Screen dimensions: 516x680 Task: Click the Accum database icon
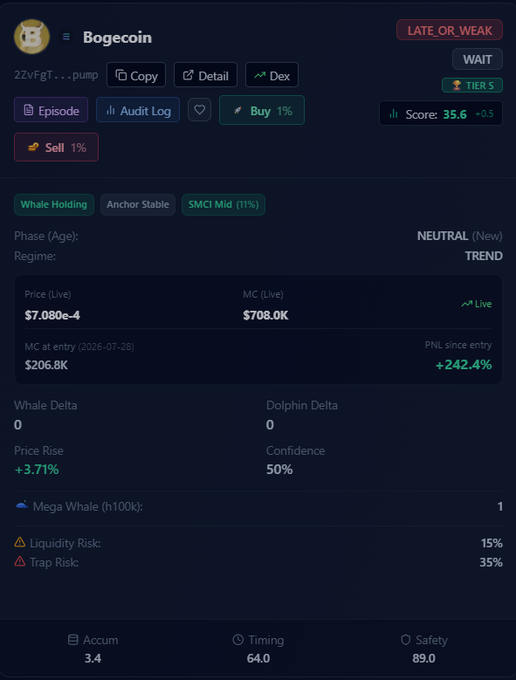tap(73, 640)
